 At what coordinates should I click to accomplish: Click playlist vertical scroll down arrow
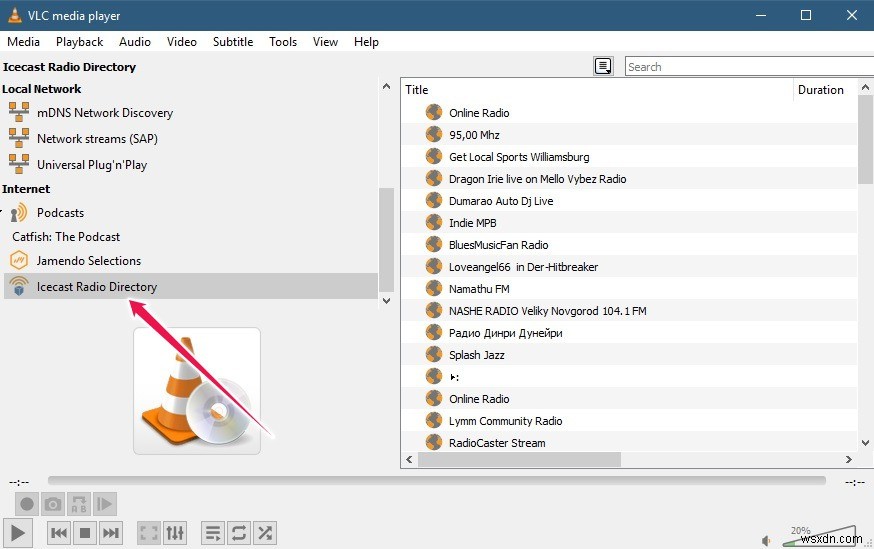[x=865, y=443]
